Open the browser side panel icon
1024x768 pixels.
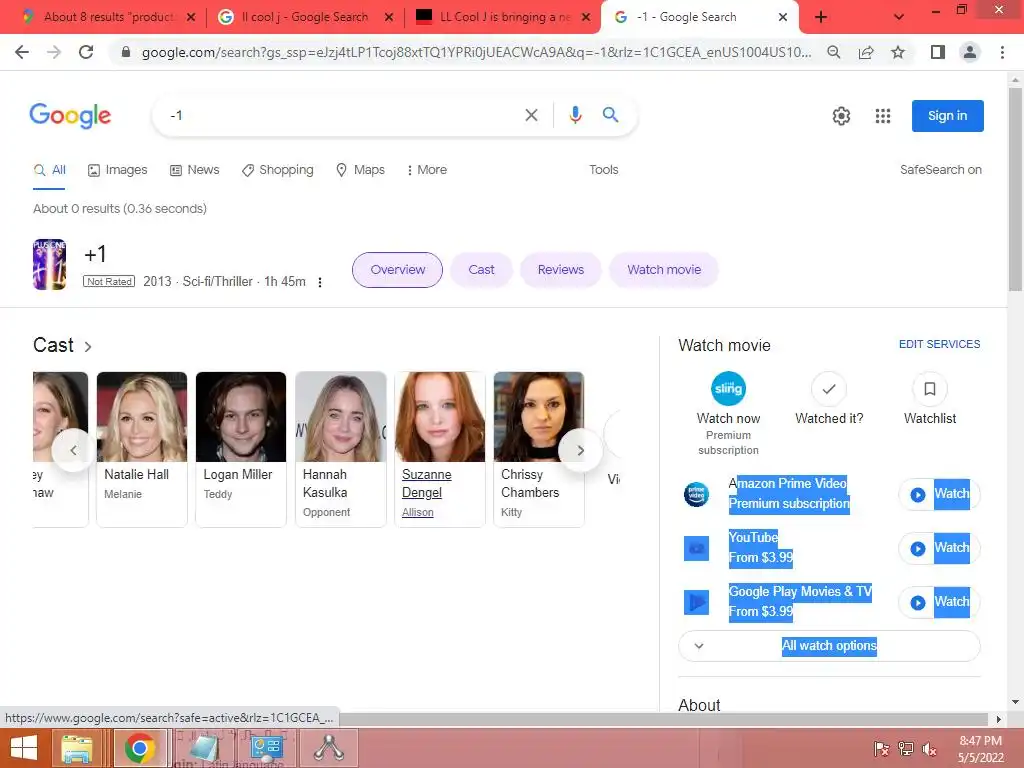[x=938, y=52]
